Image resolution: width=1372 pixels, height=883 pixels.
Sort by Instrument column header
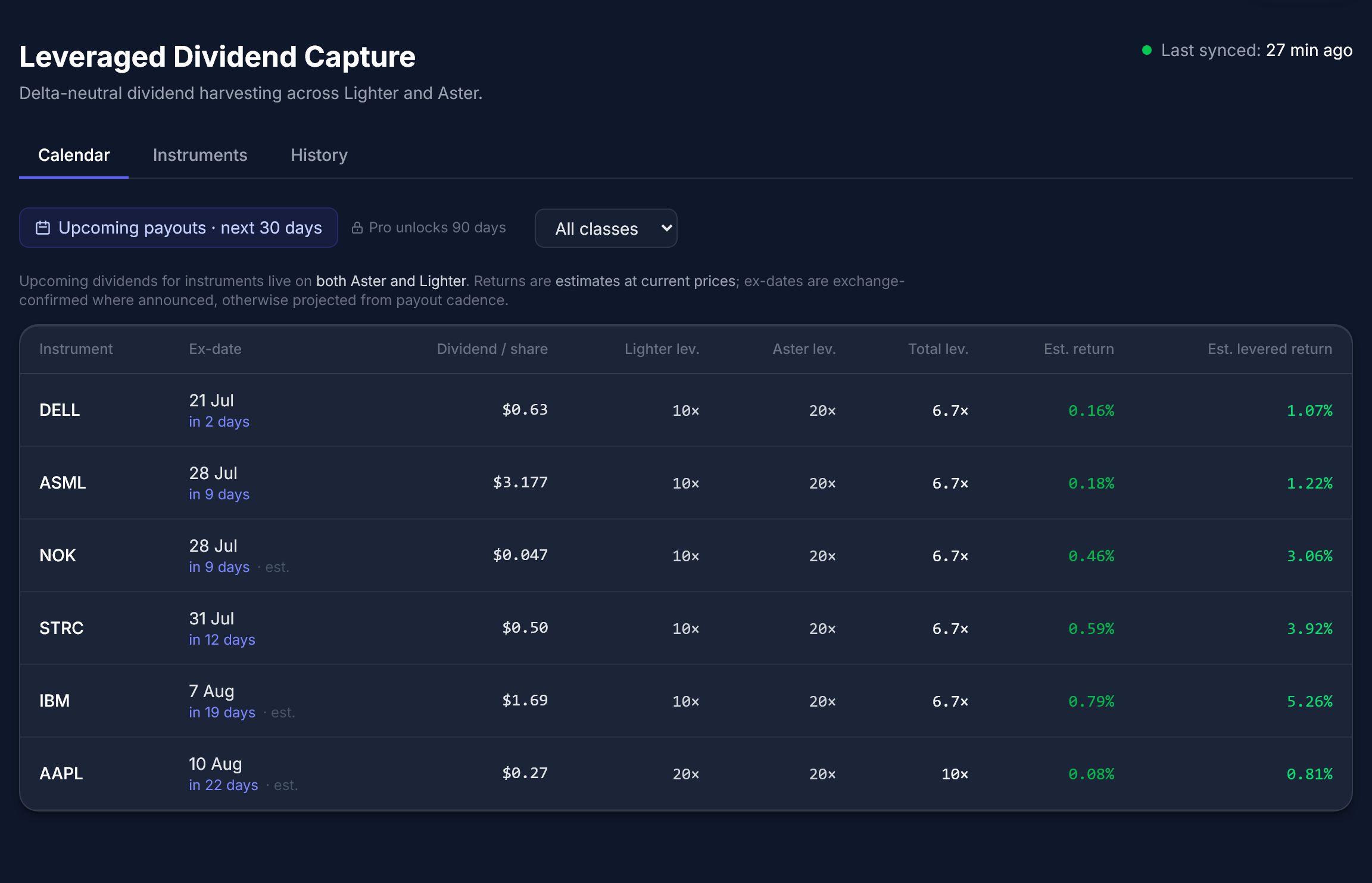click(76, 349)
